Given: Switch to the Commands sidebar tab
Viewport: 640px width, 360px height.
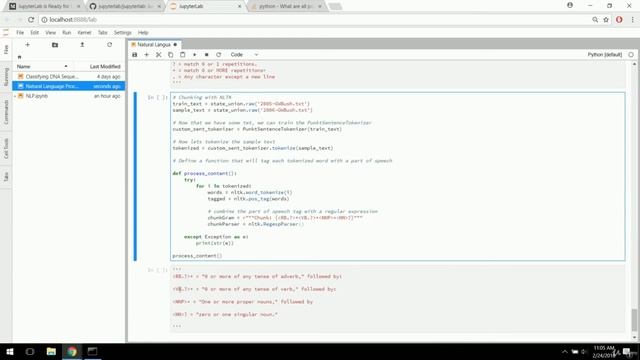Looking at the screenshot, I should tap(6, 112).
